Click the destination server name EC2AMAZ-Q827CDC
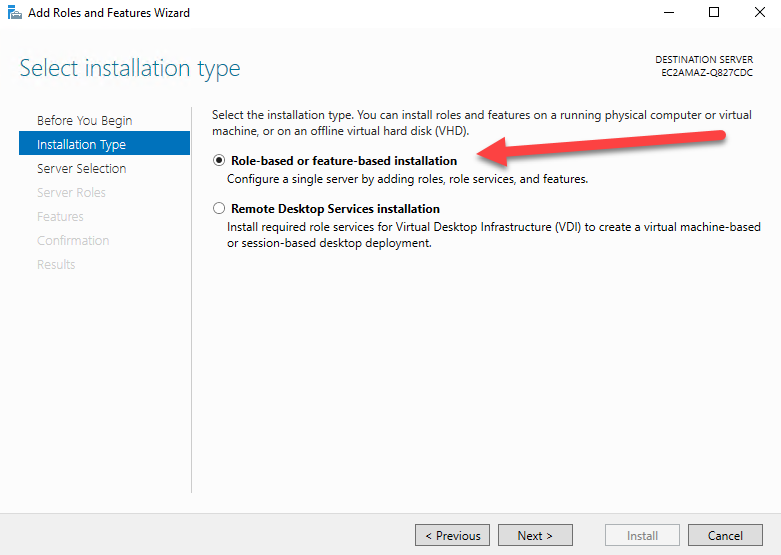Screen dimensions: 781x555 click(707, 73)
